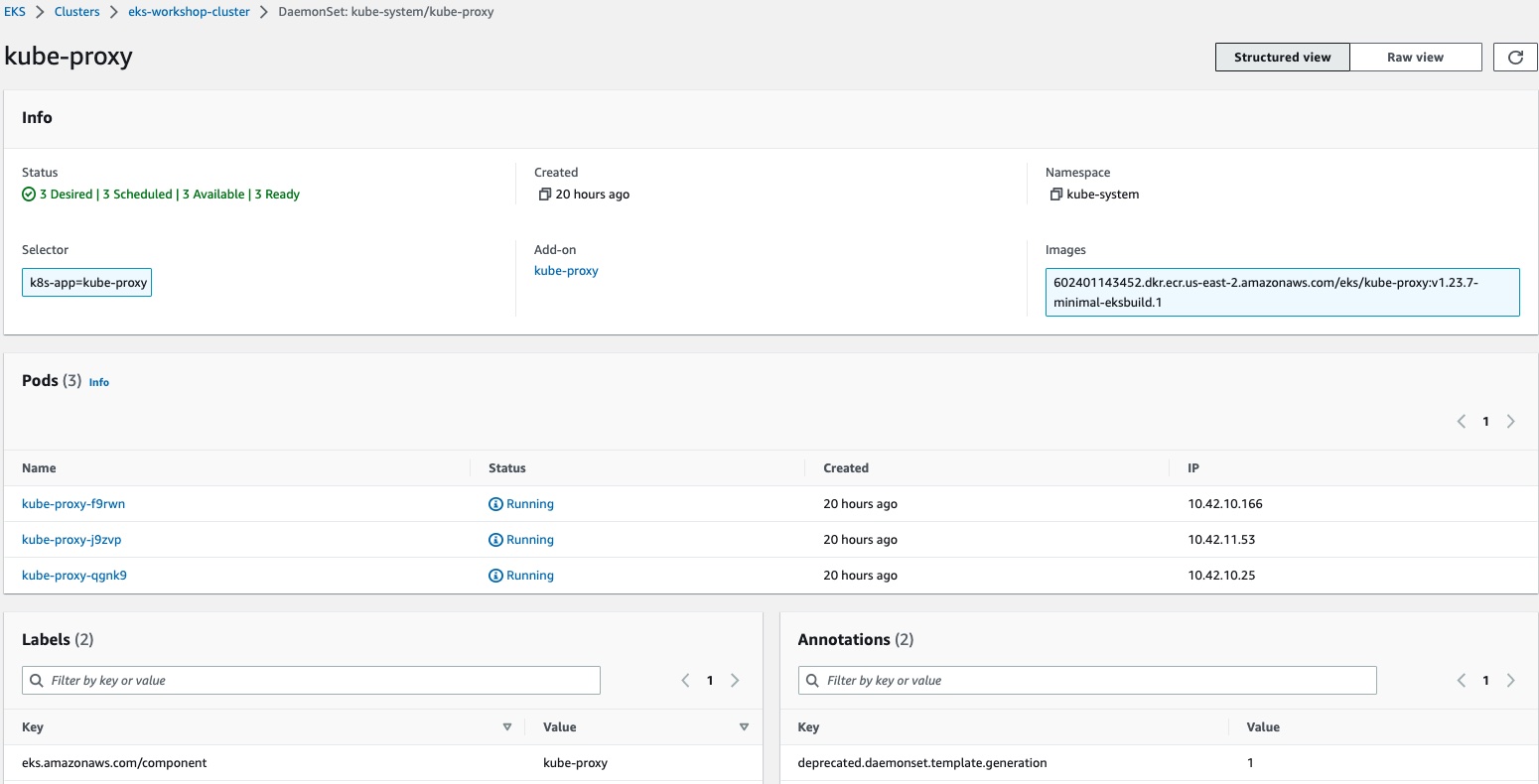
Task: Switch to Raw view
Action: (1415, 58)
